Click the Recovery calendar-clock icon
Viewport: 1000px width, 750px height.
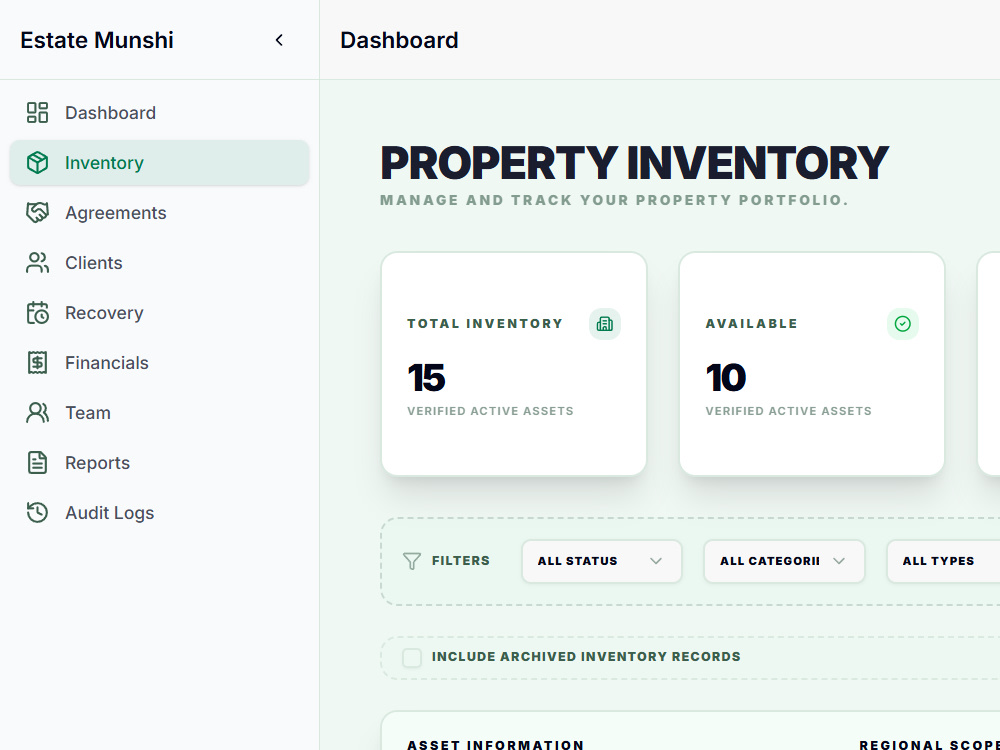[x=37, y=312]
